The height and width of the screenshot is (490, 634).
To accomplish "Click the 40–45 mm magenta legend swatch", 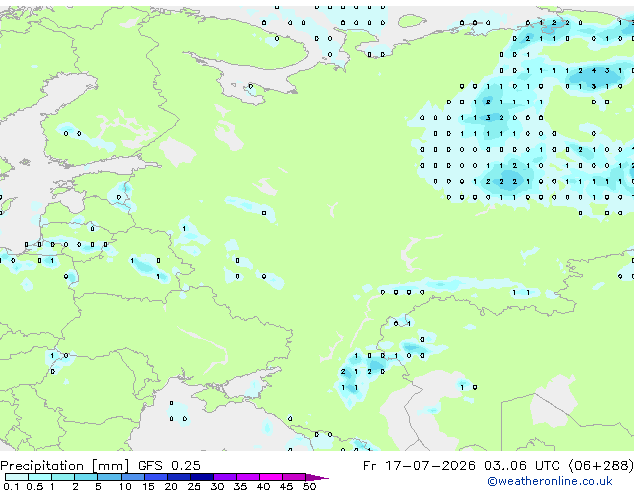I will click(x=271, y=477).
